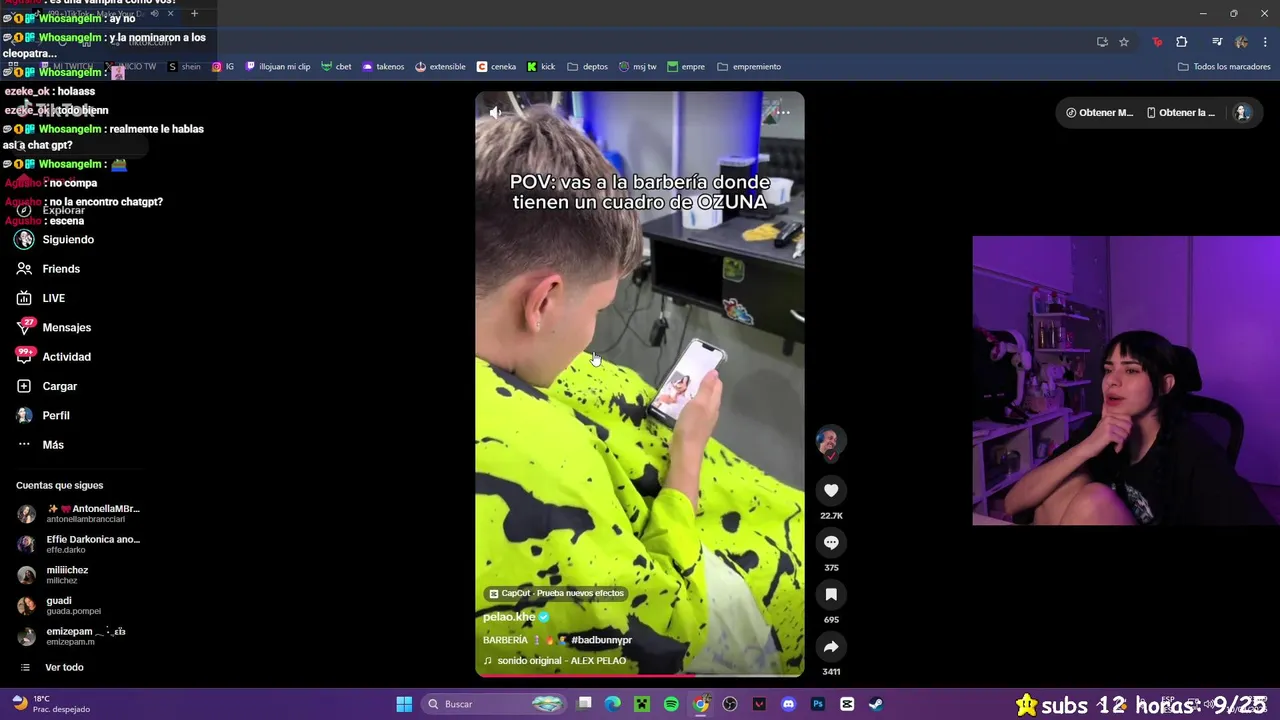Open Photoshop from taskbar
The height and width of the screenshot is (720, 1280).
[818, 704]
